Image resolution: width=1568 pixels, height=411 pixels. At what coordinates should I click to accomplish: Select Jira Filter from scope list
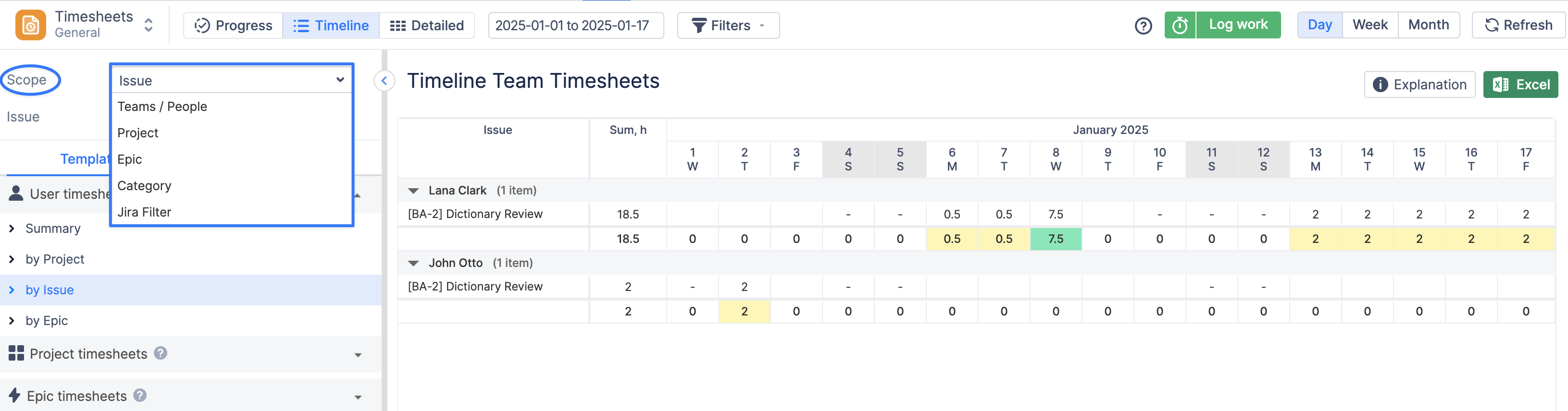(144, 212)
